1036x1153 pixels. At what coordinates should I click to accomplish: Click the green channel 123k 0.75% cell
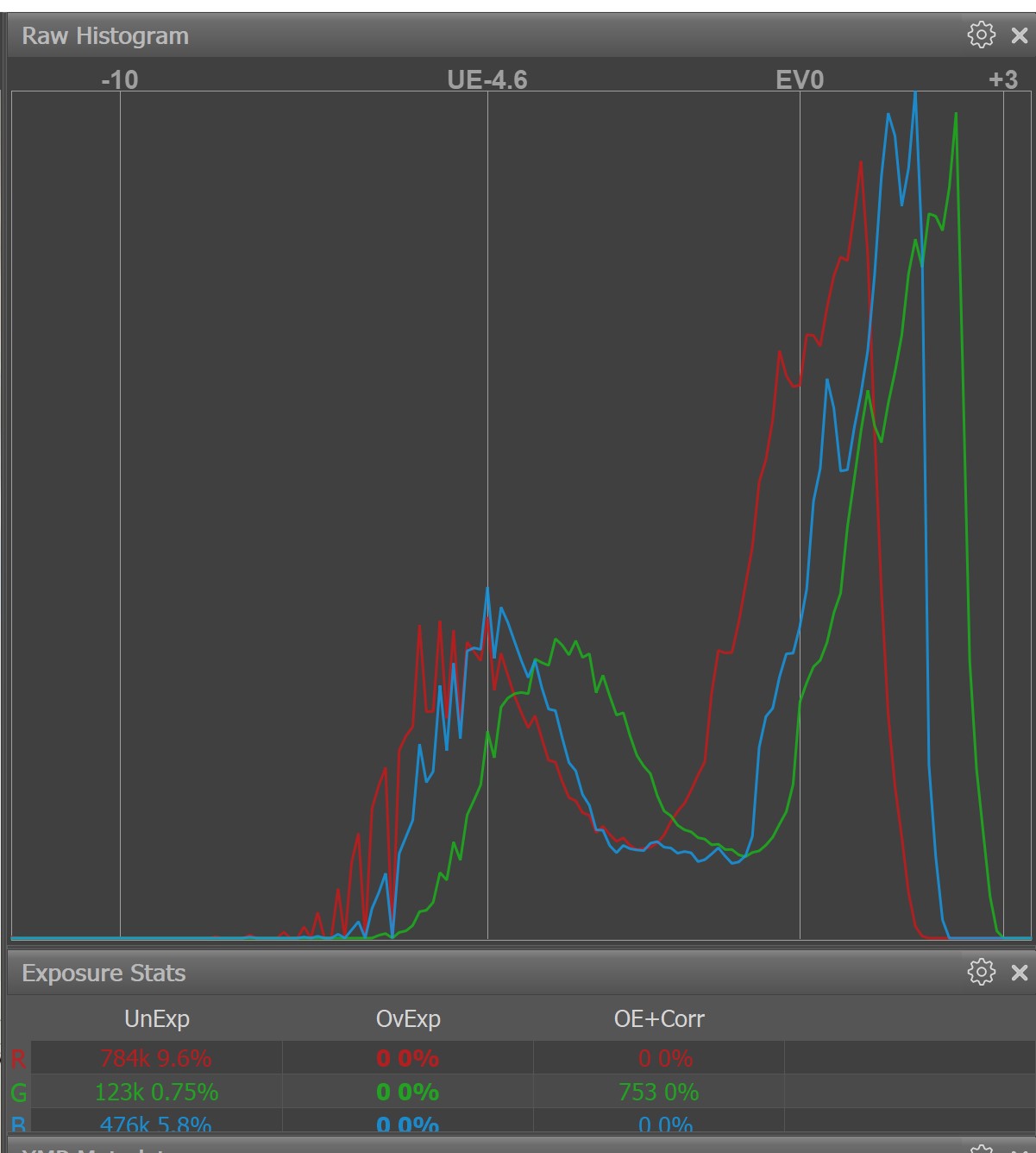click(x=156, y=1092)
